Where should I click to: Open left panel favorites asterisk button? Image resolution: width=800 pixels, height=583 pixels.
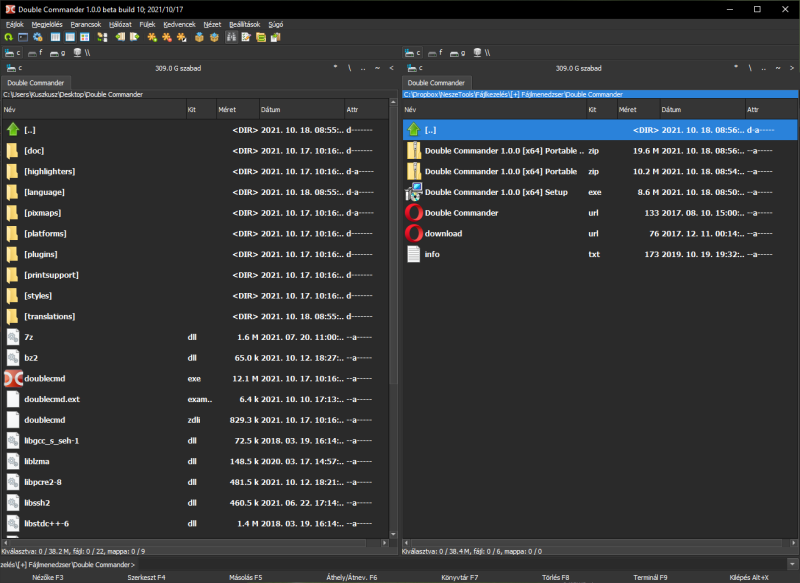335,68
